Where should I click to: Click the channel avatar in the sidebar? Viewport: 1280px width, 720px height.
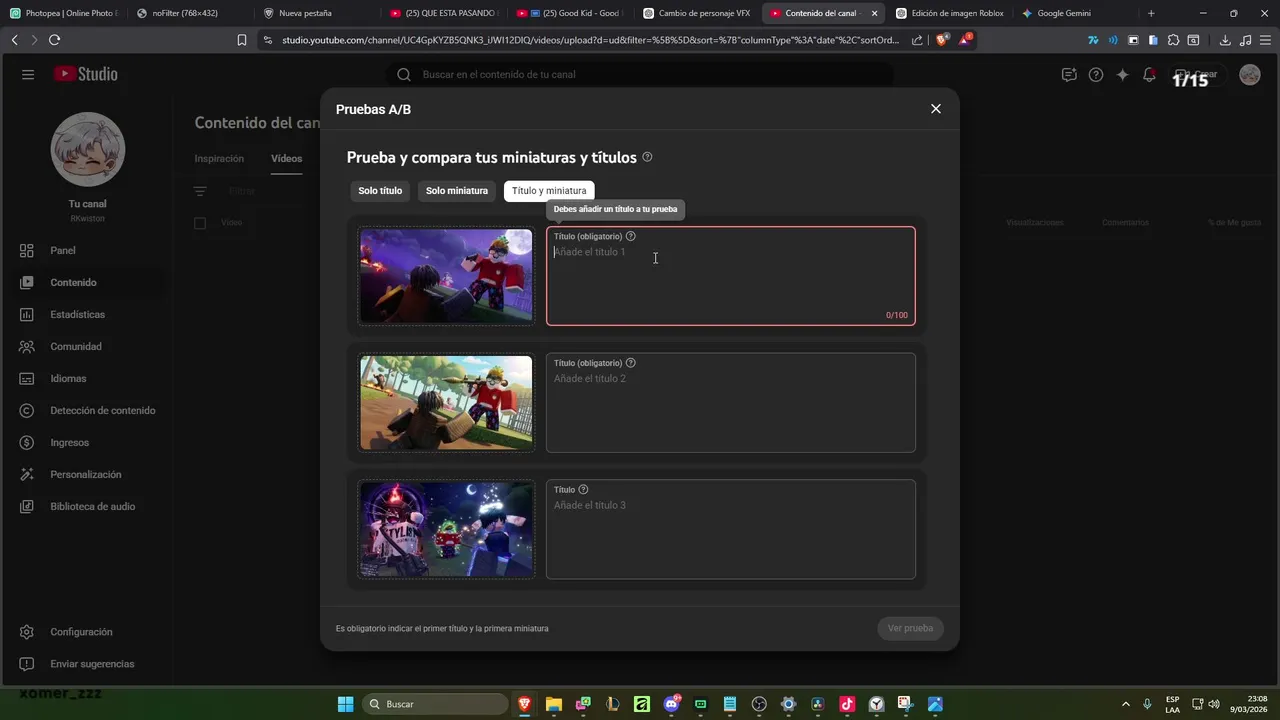87,149
